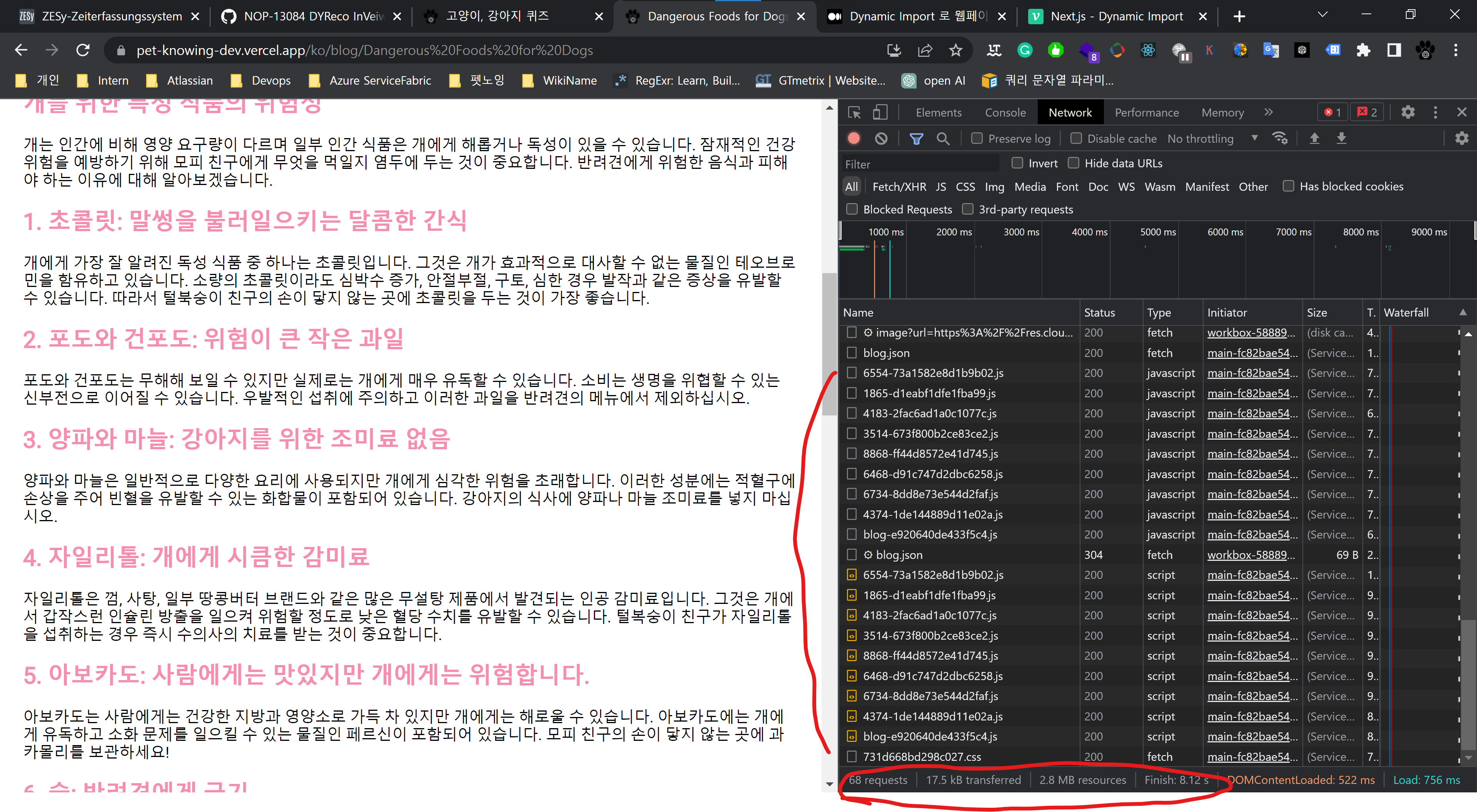Click the Filter text input field

[x=920, y=164]
